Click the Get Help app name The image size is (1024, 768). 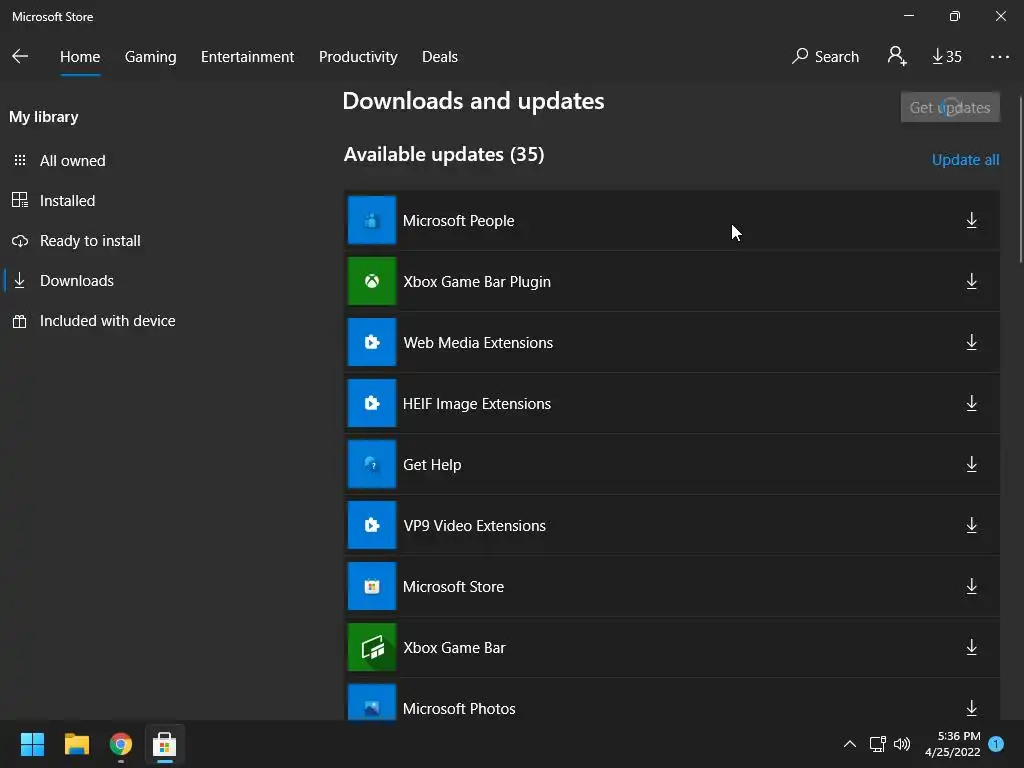click(x=432, y=464)
